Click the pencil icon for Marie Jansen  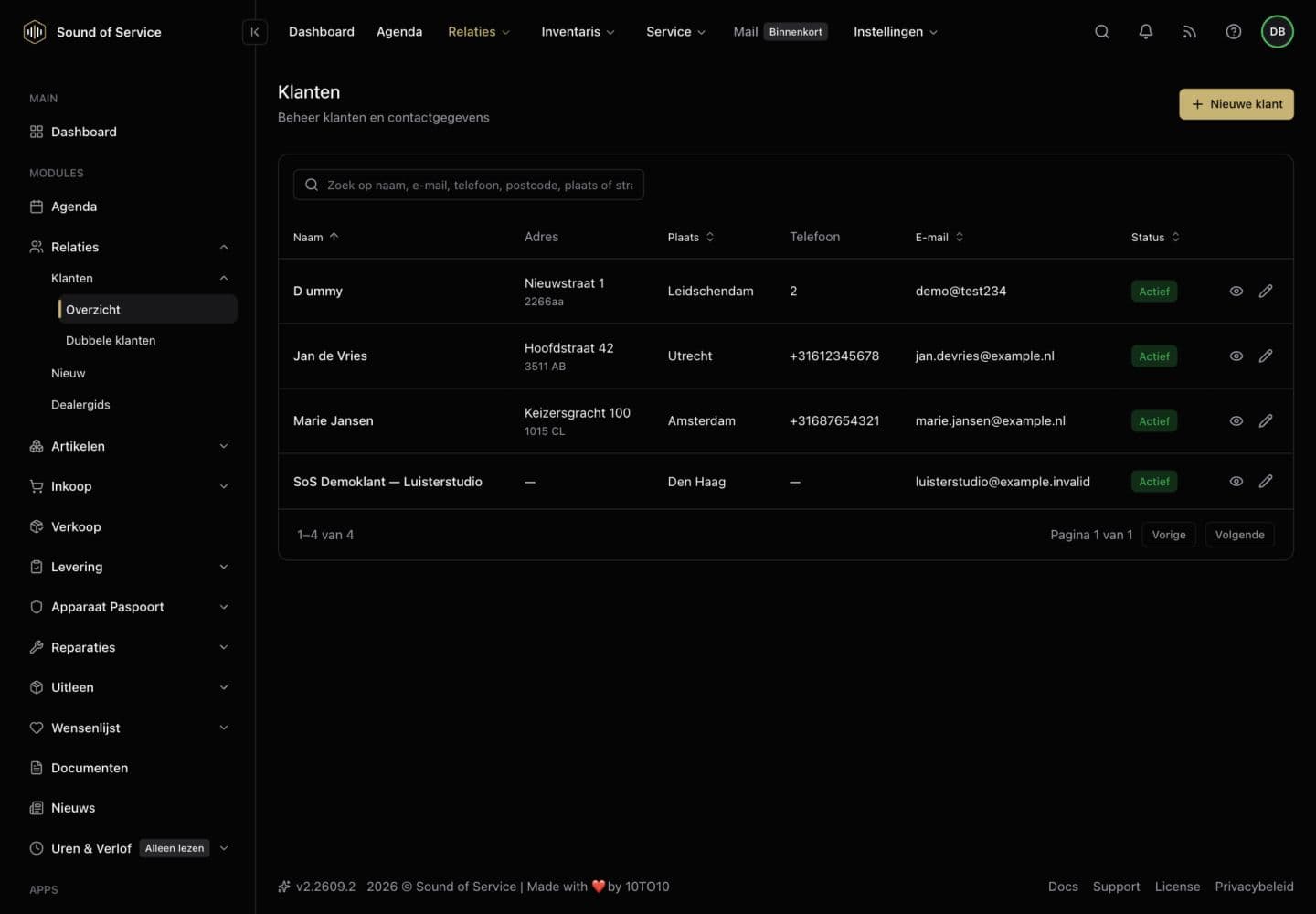coord(1266,421)
